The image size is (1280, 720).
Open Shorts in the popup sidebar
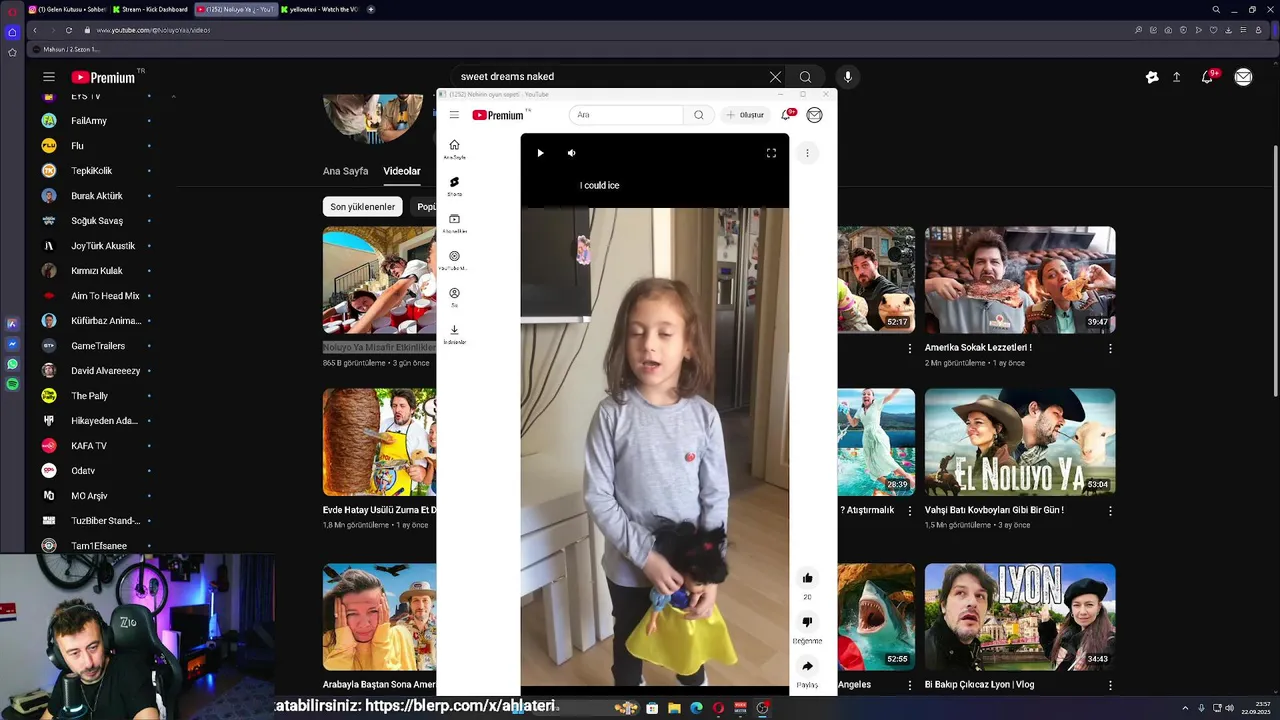point(454,186)
